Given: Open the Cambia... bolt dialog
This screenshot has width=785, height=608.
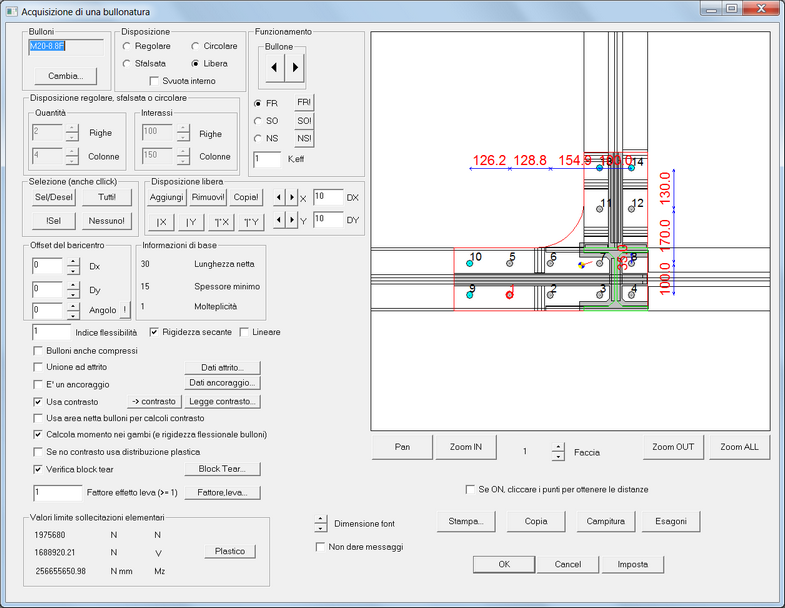Looking at the screenshot, I should [65, 75].
